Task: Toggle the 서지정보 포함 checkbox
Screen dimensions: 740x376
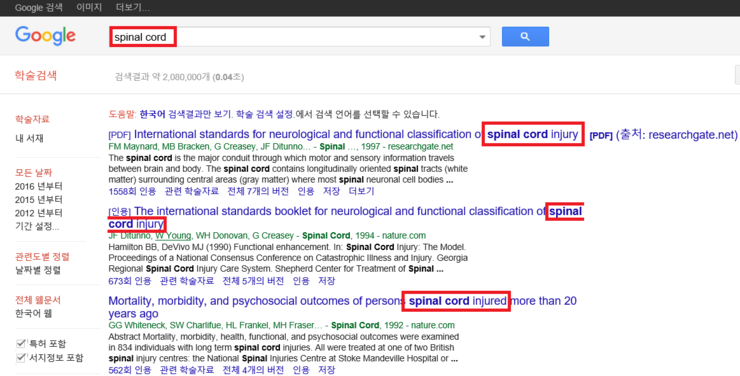Action: [x=21, y=358]
